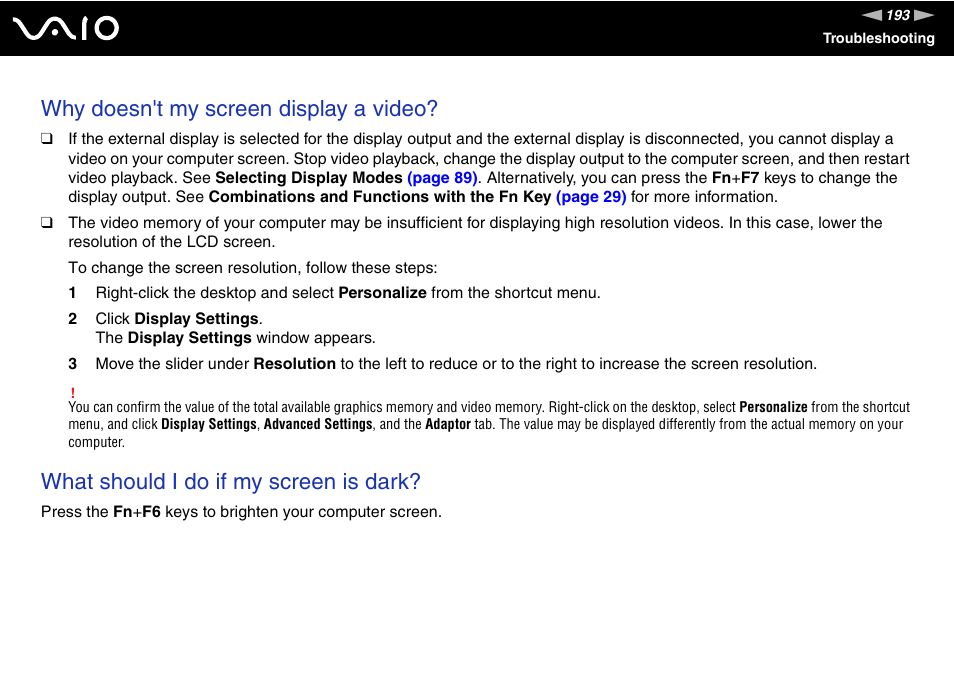
Task: Open the page number 193 indicator
Action: pyautogui.click(x=897, y=15)
